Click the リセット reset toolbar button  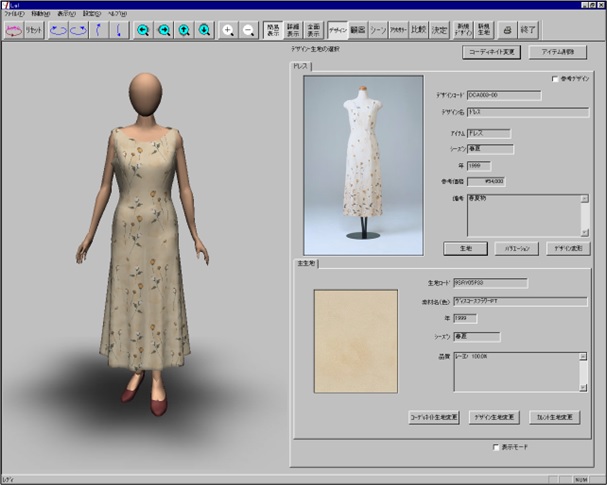coord(35,31)
